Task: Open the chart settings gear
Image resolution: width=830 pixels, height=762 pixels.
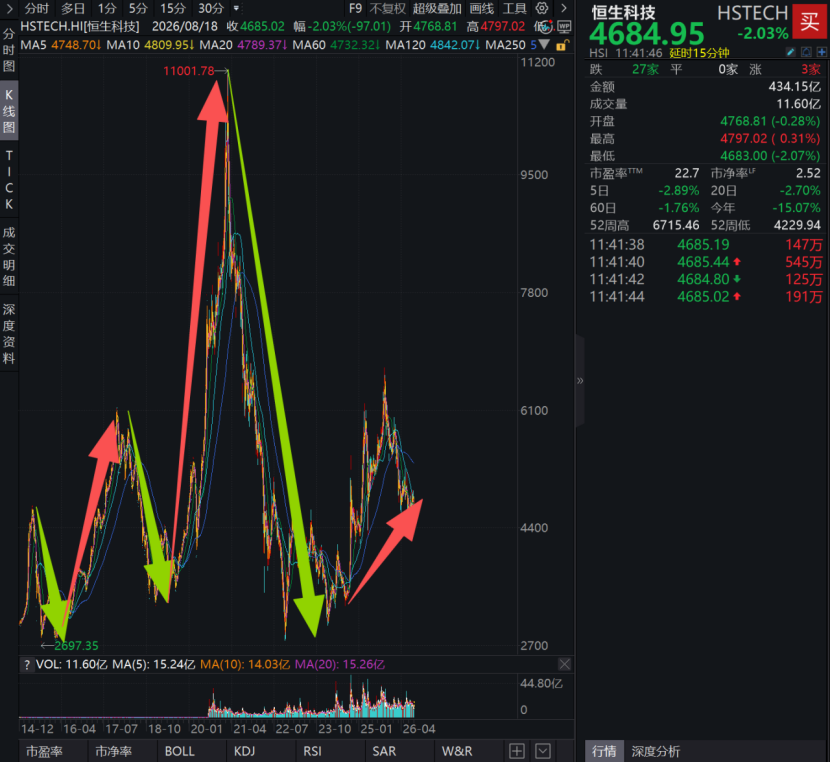Action: pyautogui.click(x=542, y=8)
